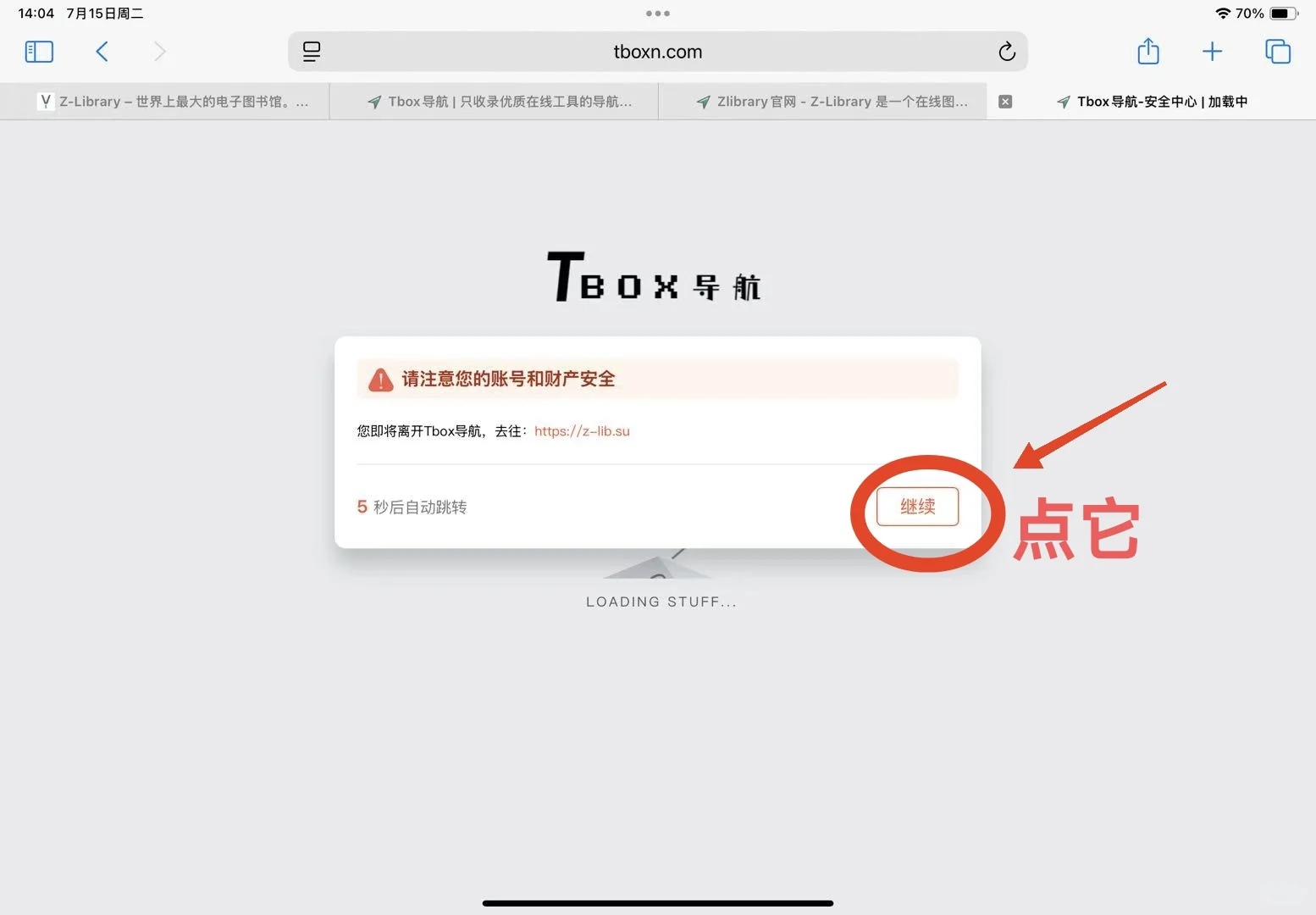Click the 继续 continue button

[917, 507]
